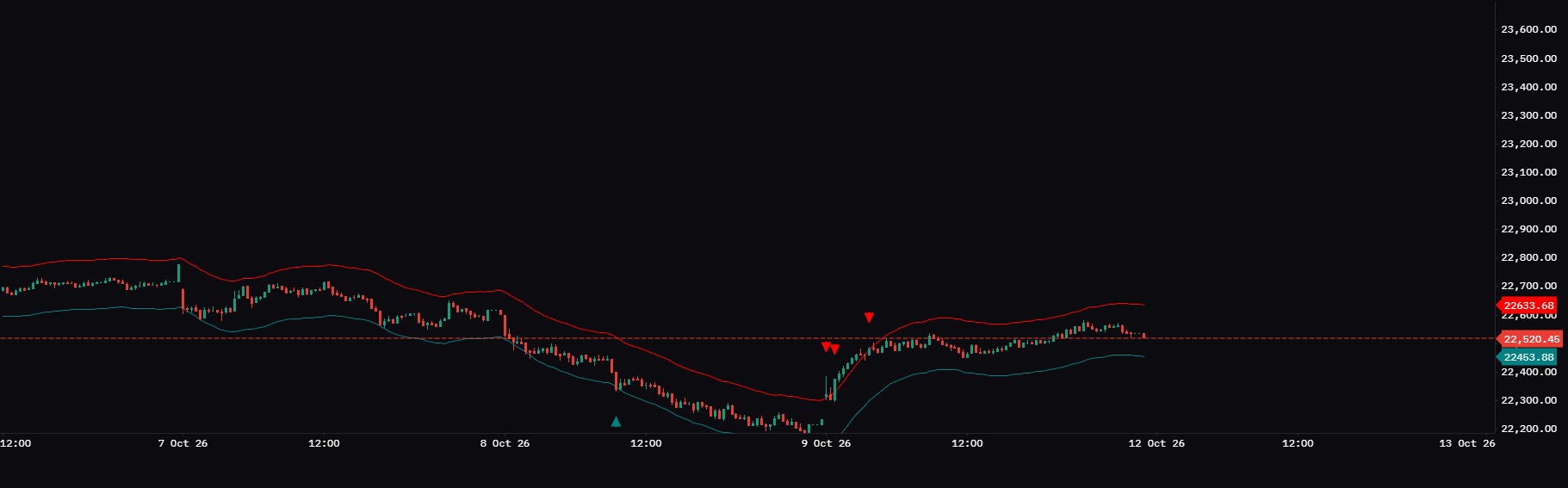Image resolution: width=1568 pixels, height=488 pixels.
Task: Click the 23,200.00 price axis label
Action: click(x=1528, y=144)
